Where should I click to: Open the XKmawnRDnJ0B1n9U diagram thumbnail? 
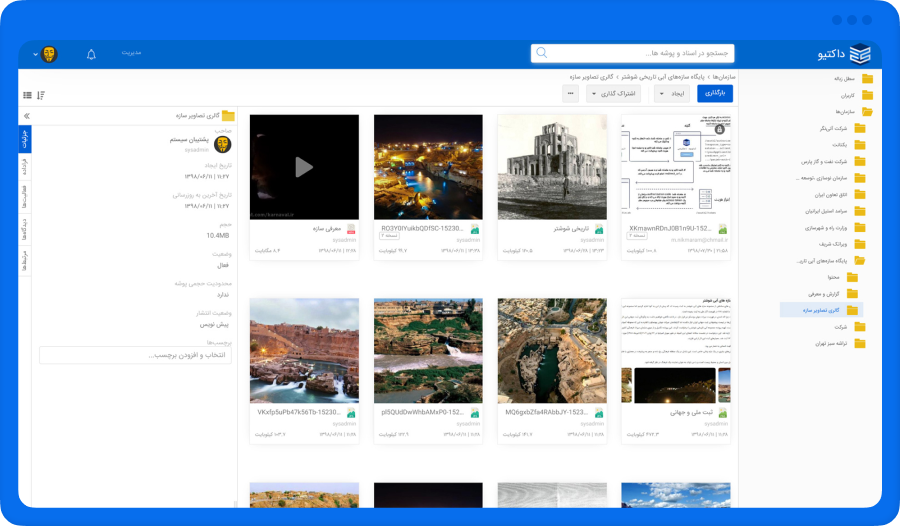click(676, 167)
